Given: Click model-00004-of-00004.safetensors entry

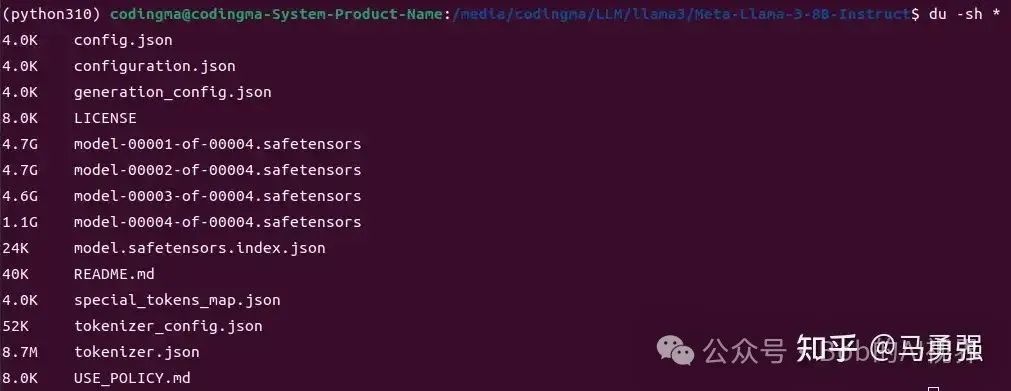Looking at the screenshot, I should click(x=218, y=222).
